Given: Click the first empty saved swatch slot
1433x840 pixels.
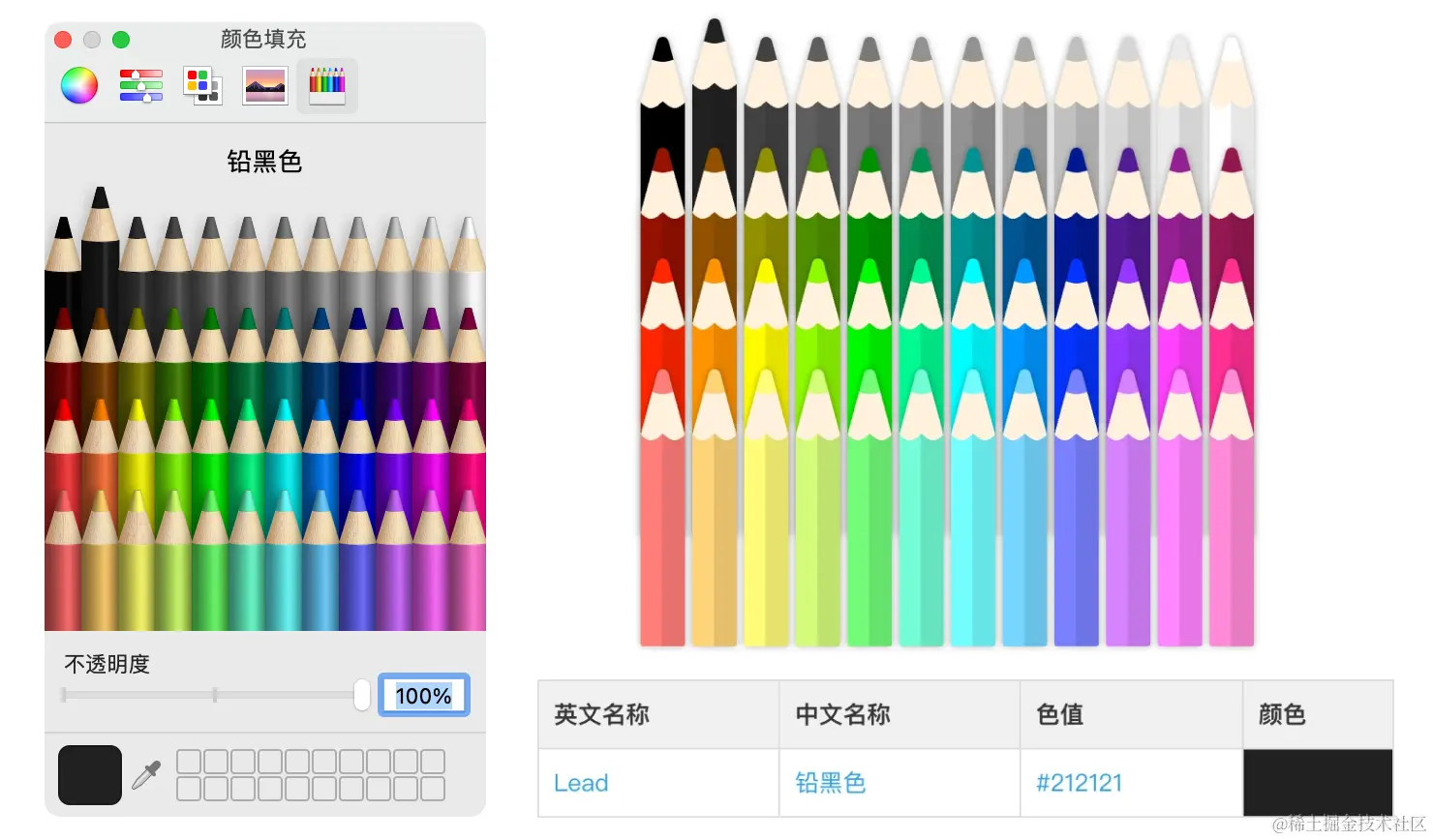Looking at the screenshot, I should pos(189,762).
